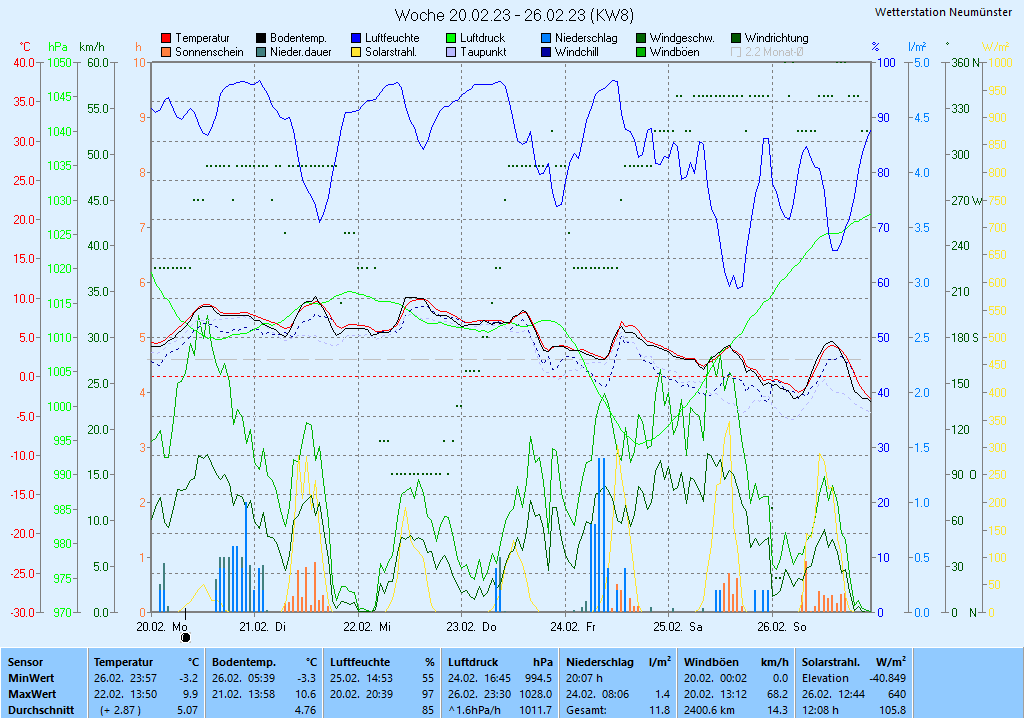Click the red Temperatur legend swatch
Viewport: 1024px width, 718px height.
[166, 39]
